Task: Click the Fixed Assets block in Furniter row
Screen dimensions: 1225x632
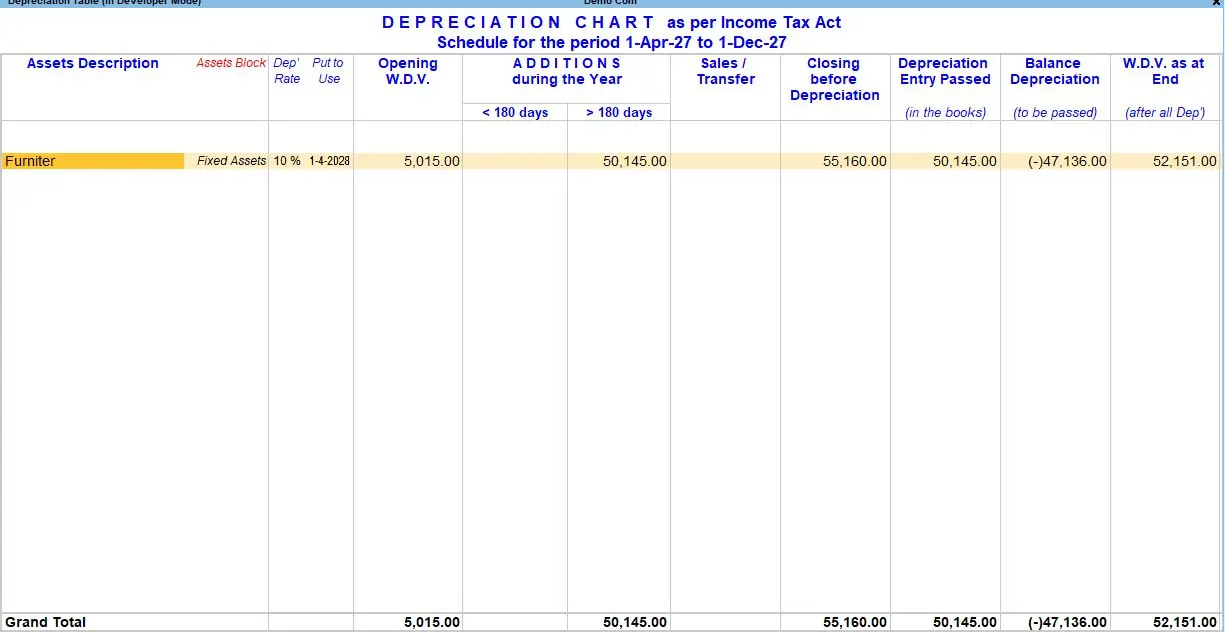Action: coord(232,161)
